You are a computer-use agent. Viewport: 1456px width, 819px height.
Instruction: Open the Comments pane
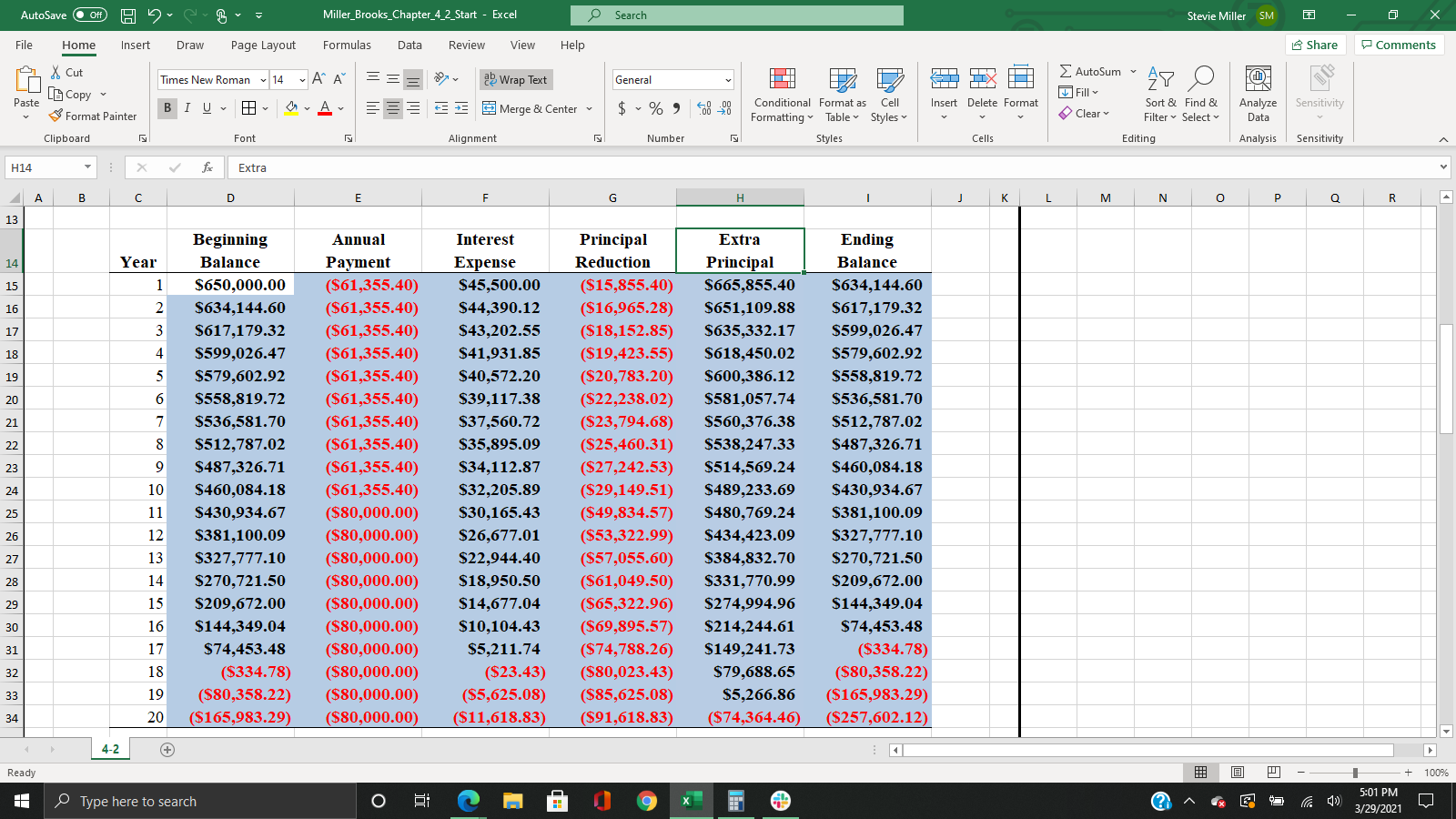pos(1399,45)
